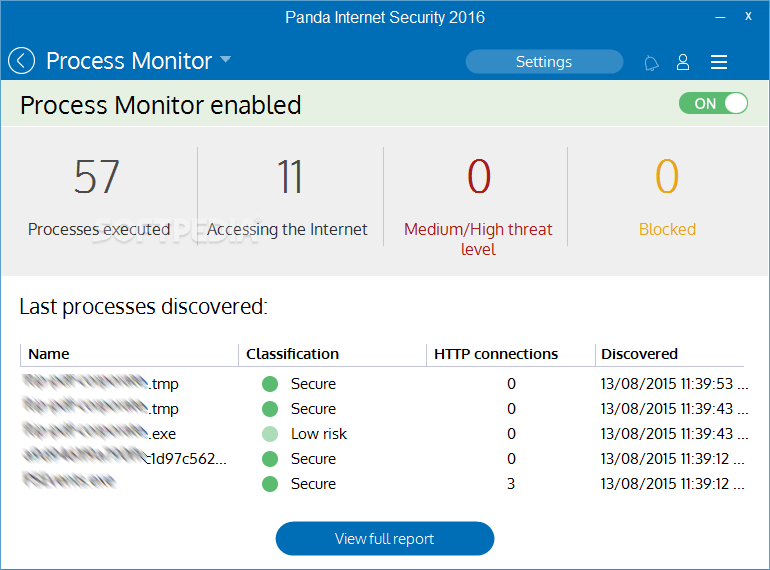Click the HTTP connections value 3
770x570 pixels.
tap(511, 484)
